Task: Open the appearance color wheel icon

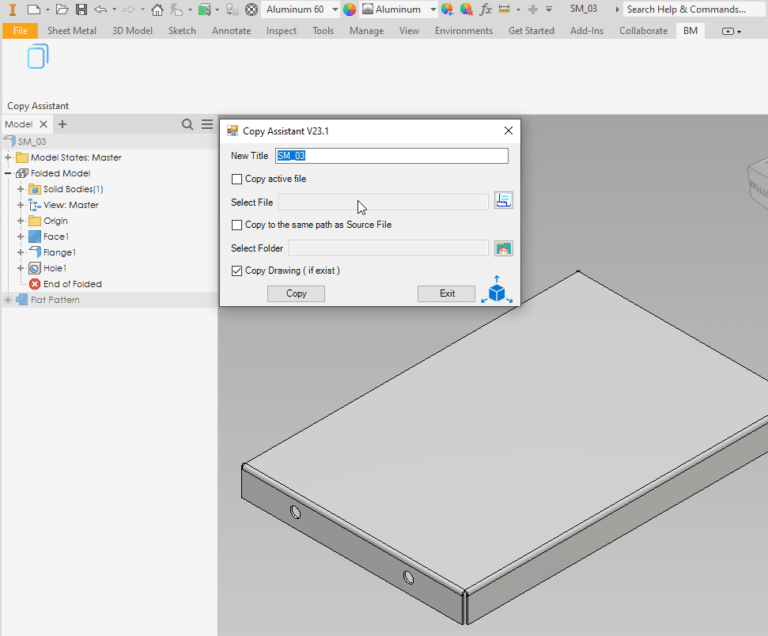Action: pos(349,9)
